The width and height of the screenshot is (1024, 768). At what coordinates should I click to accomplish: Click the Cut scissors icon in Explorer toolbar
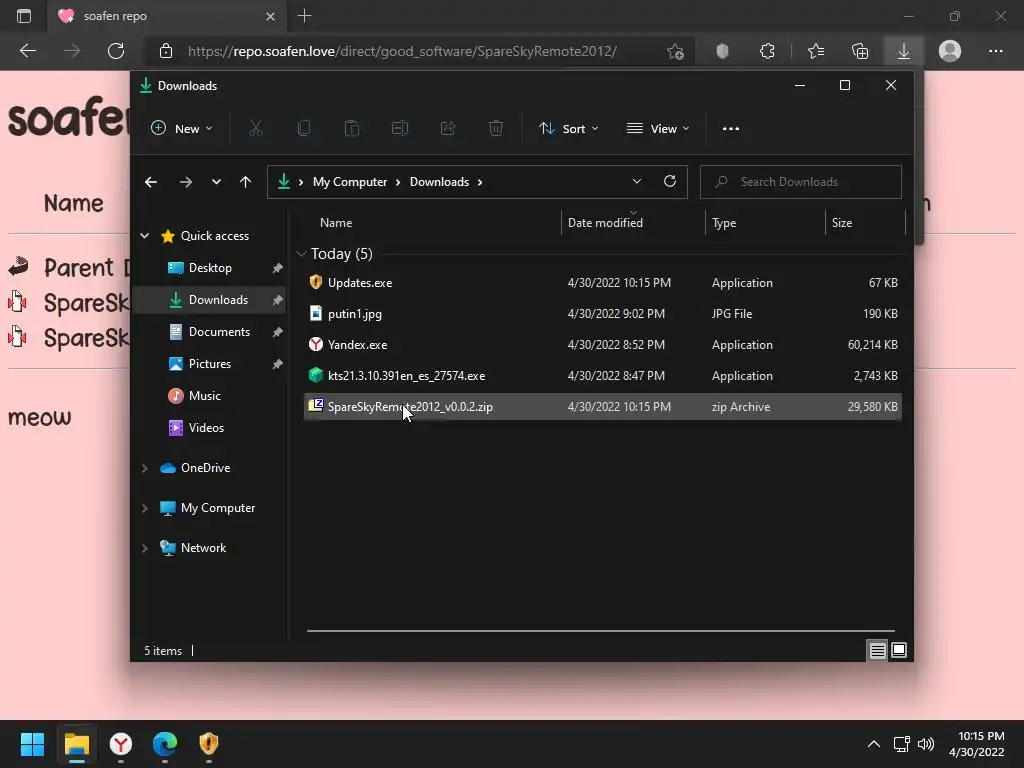tap(255, 129)
